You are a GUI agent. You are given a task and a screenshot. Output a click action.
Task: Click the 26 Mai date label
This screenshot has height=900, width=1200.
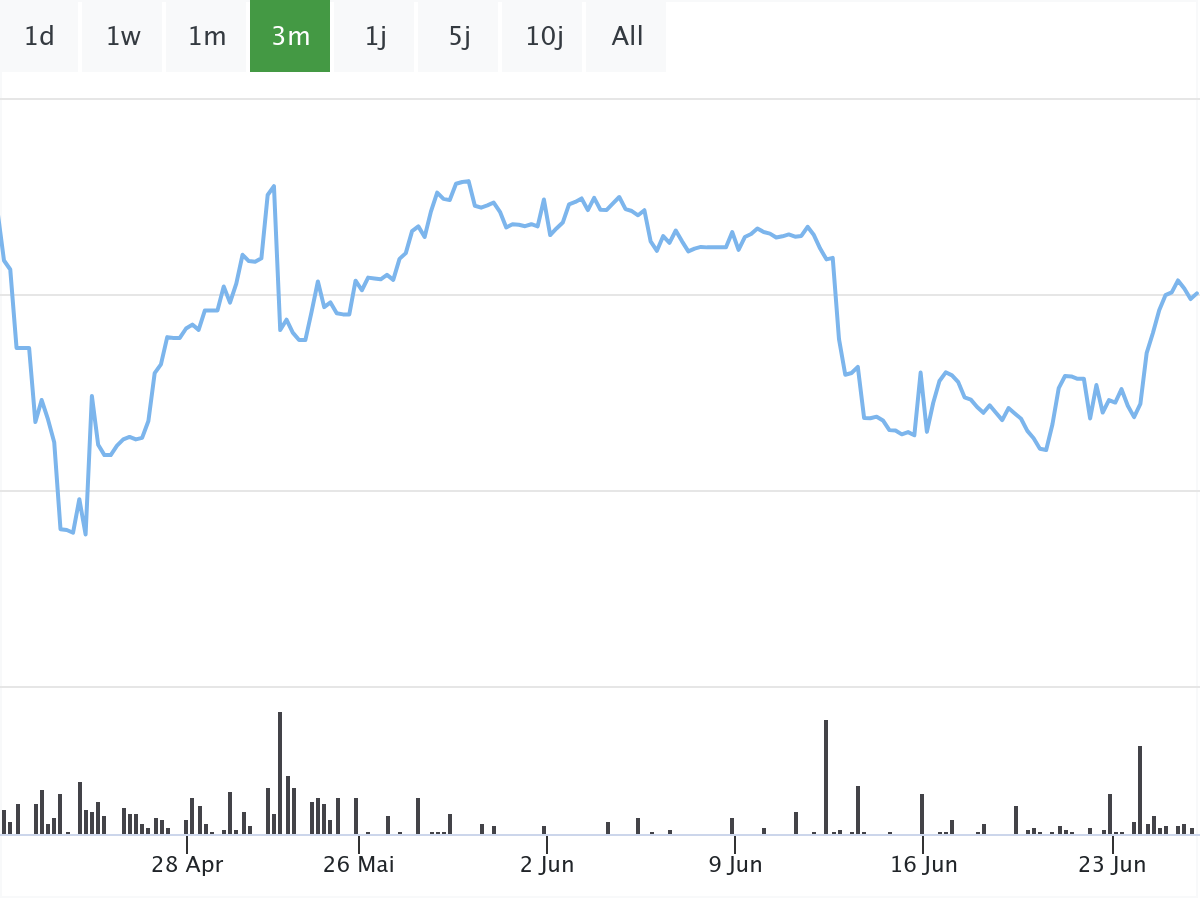pyautogui.click(x=358, y=864)
